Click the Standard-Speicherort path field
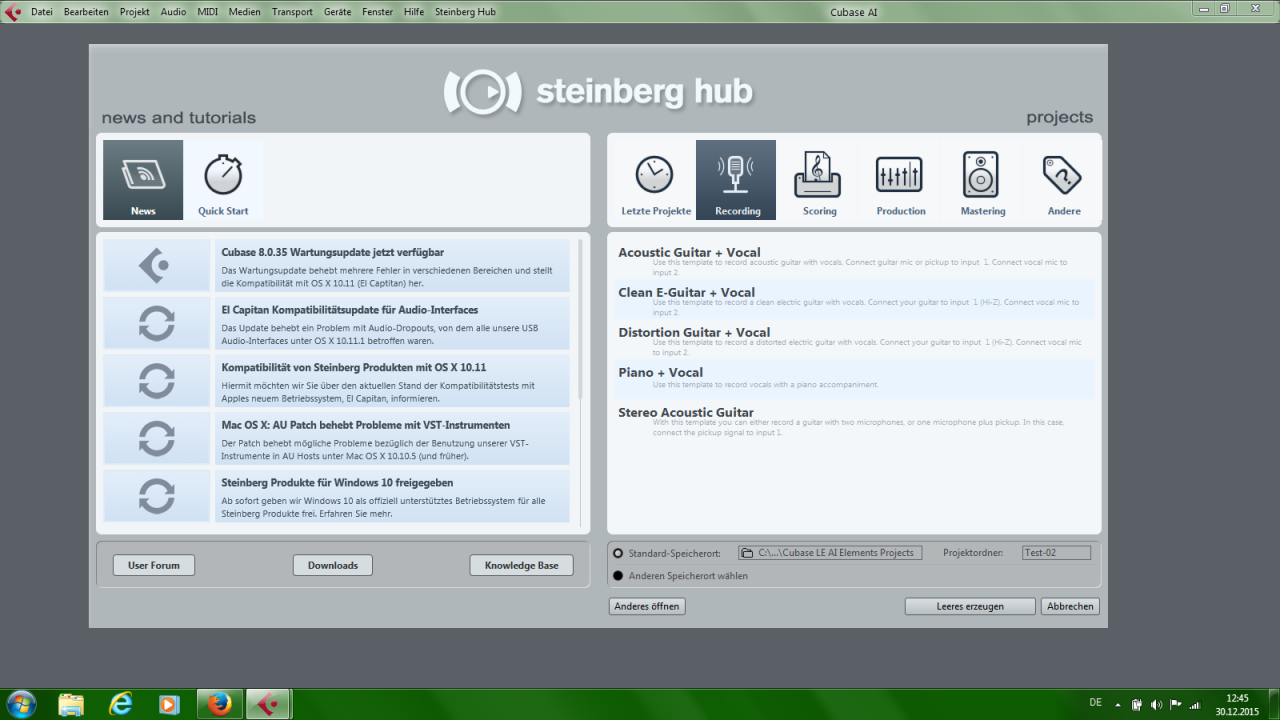The height and width of the screenshot is (720, 1280). click(830, 553)
